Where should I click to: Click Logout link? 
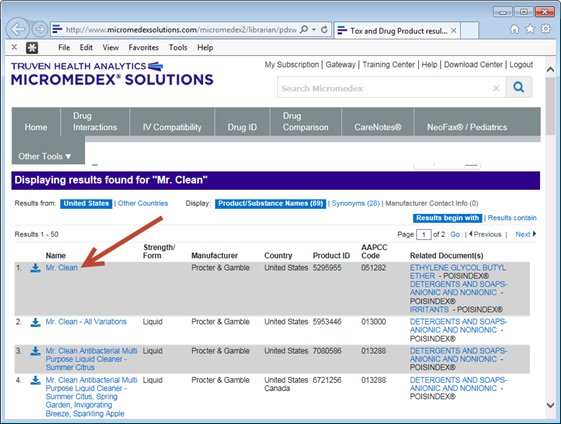coord(521,64)
